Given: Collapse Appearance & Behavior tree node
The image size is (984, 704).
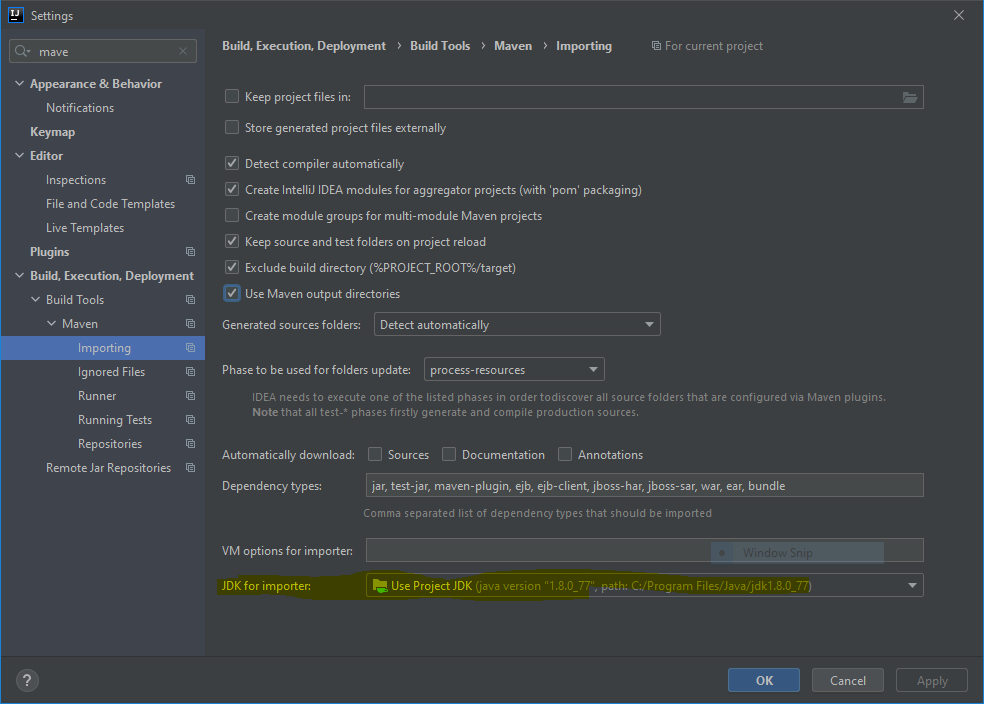Looking at the screenshot, I should 19,83.
